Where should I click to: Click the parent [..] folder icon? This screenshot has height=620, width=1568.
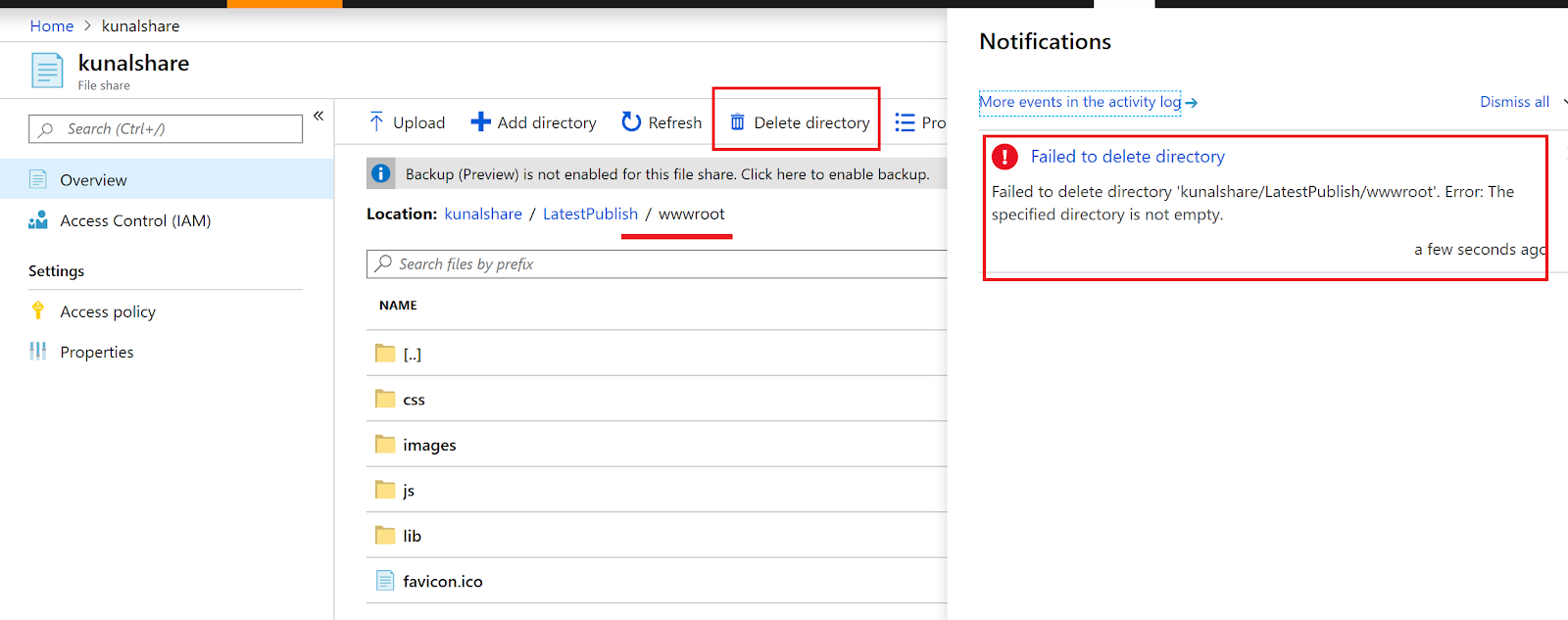coord(385,353)
